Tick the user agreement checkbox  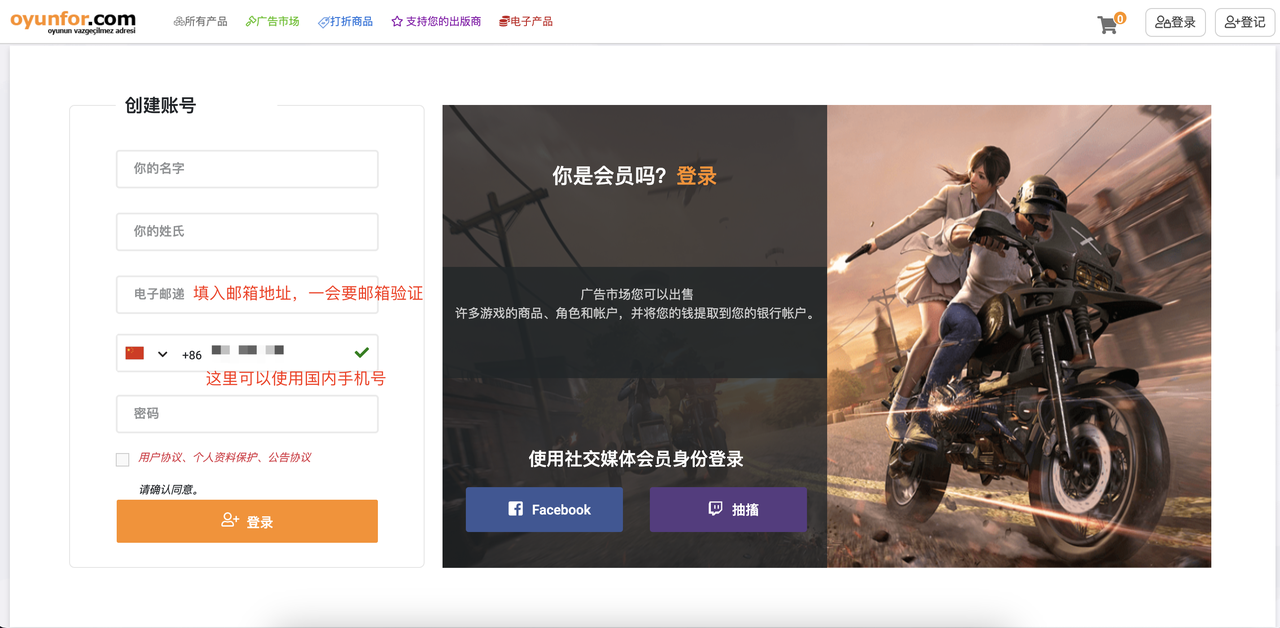[123, 460]
